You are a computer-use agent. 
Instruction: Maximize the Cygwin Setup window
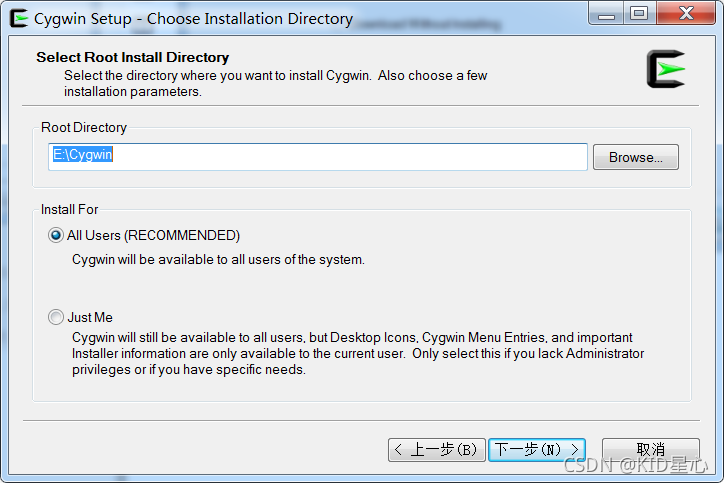[x=640, y=13]
